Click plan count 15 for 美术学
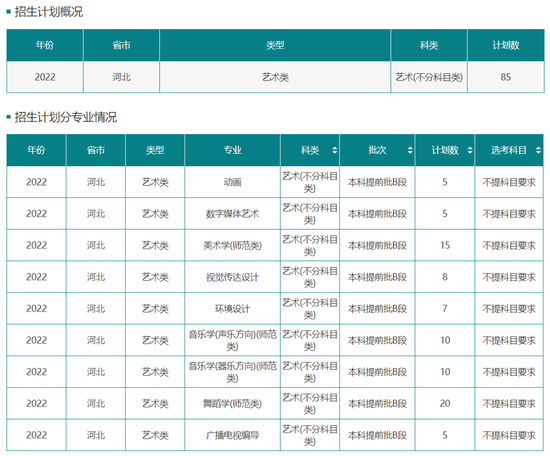The width and height of the screenshot is (550, 456). [x=445, y=245]
